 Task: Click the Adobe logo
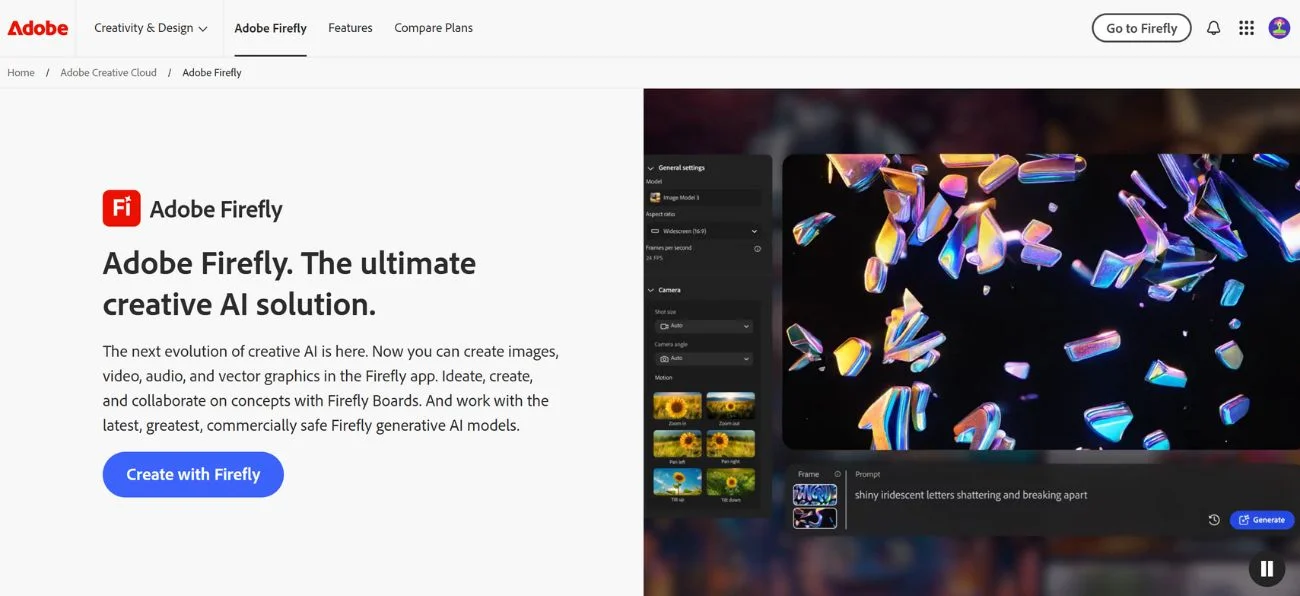pos(38,28)
